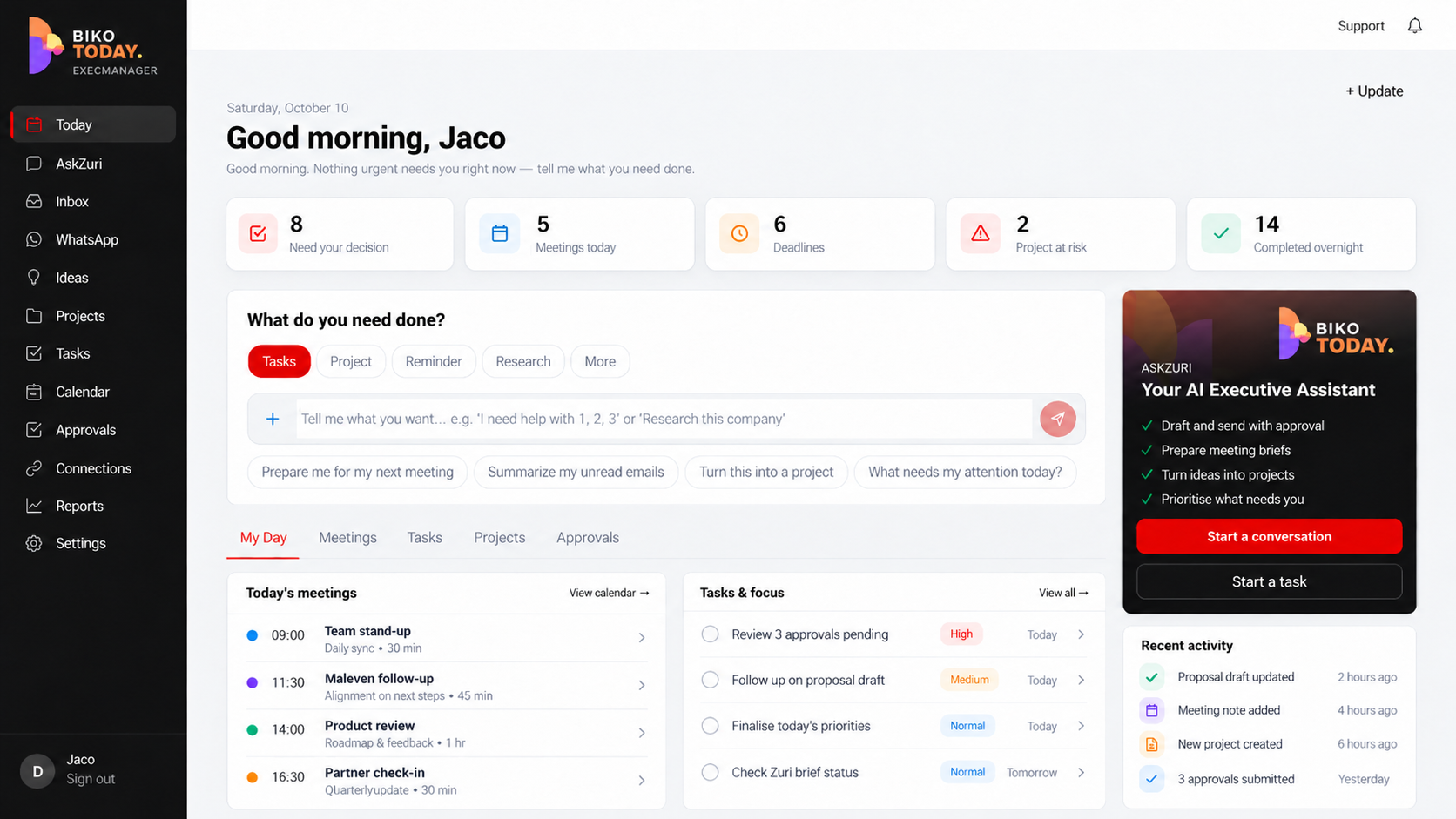Focus the Tell me what you want input
This screenshot has height=819, width=1456.
click(664, 419)
